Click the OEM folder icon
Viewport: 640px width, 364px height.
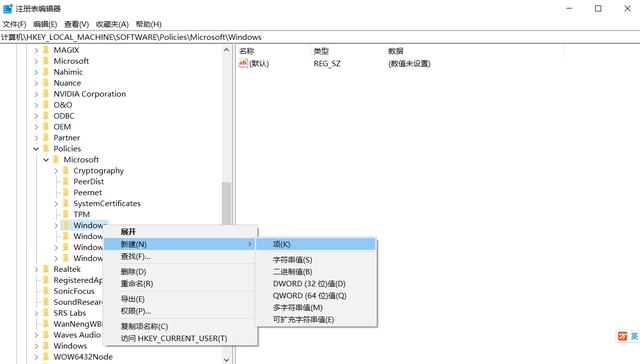click(x=46, y=127)
